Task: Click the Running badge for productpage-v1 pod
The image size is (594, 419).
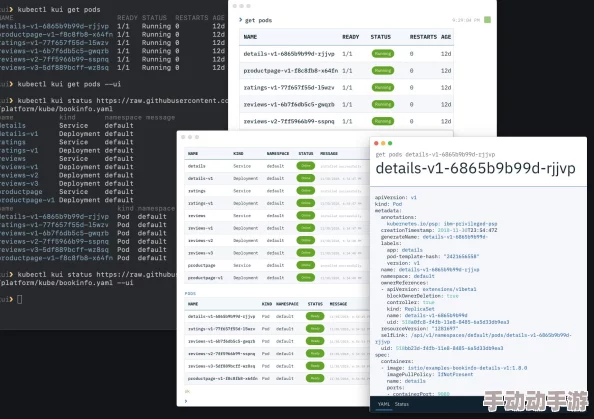Action: coord(383,70)
